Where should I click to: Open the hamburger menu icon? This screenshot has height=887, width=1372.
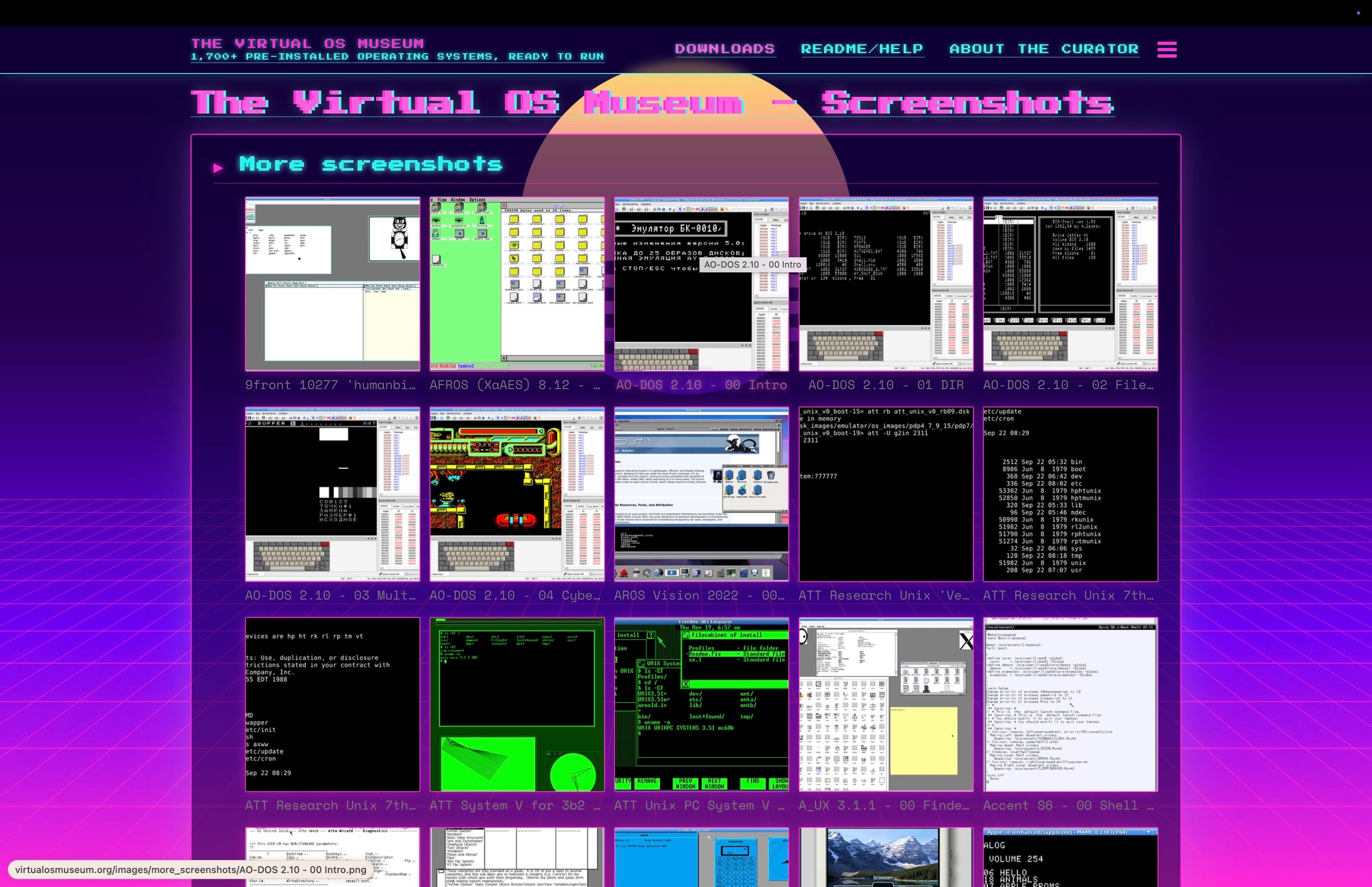pyautogui.click(x=1166, y=49)
